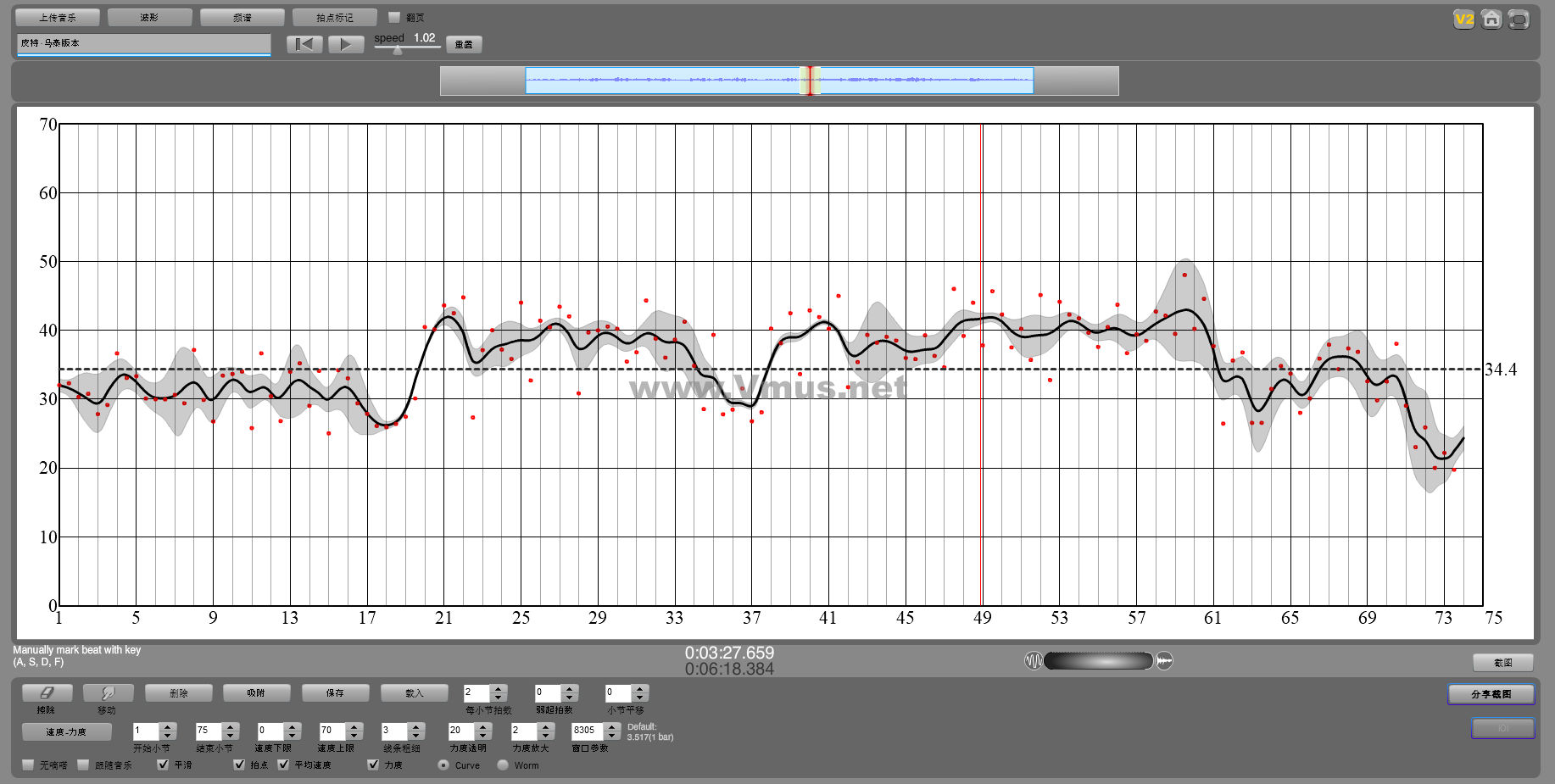Uncheck the 平滑 smoothing checkbox
The image size is (1555, 784).
tap(163, 765)
